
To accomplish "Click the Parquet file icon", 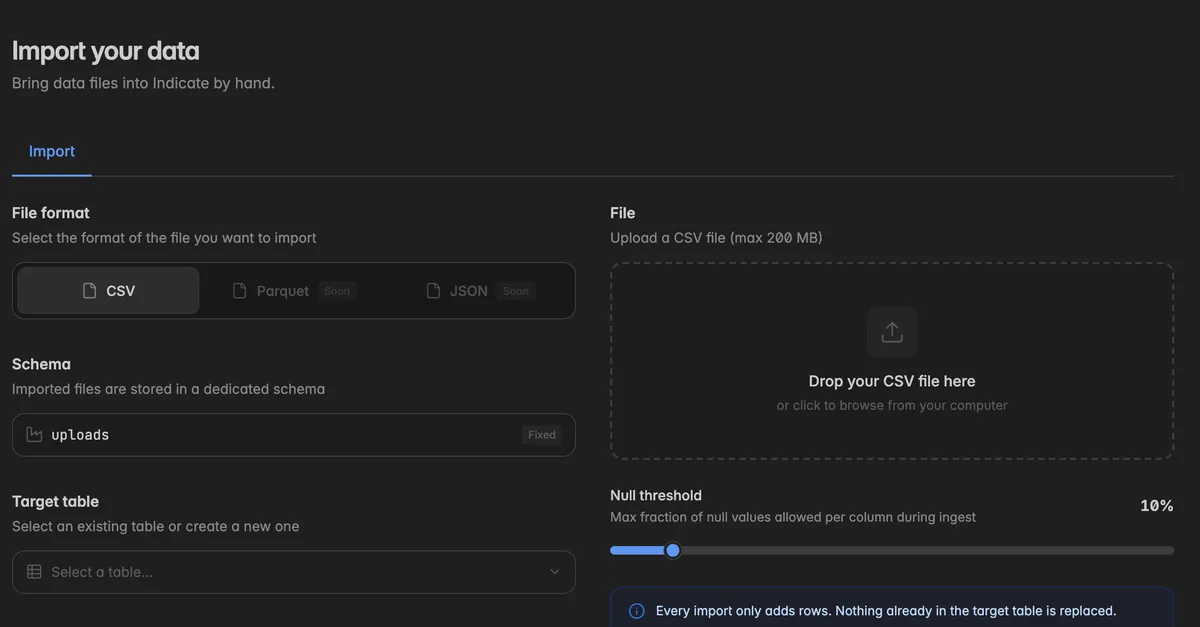I will (x=240, y=291).
